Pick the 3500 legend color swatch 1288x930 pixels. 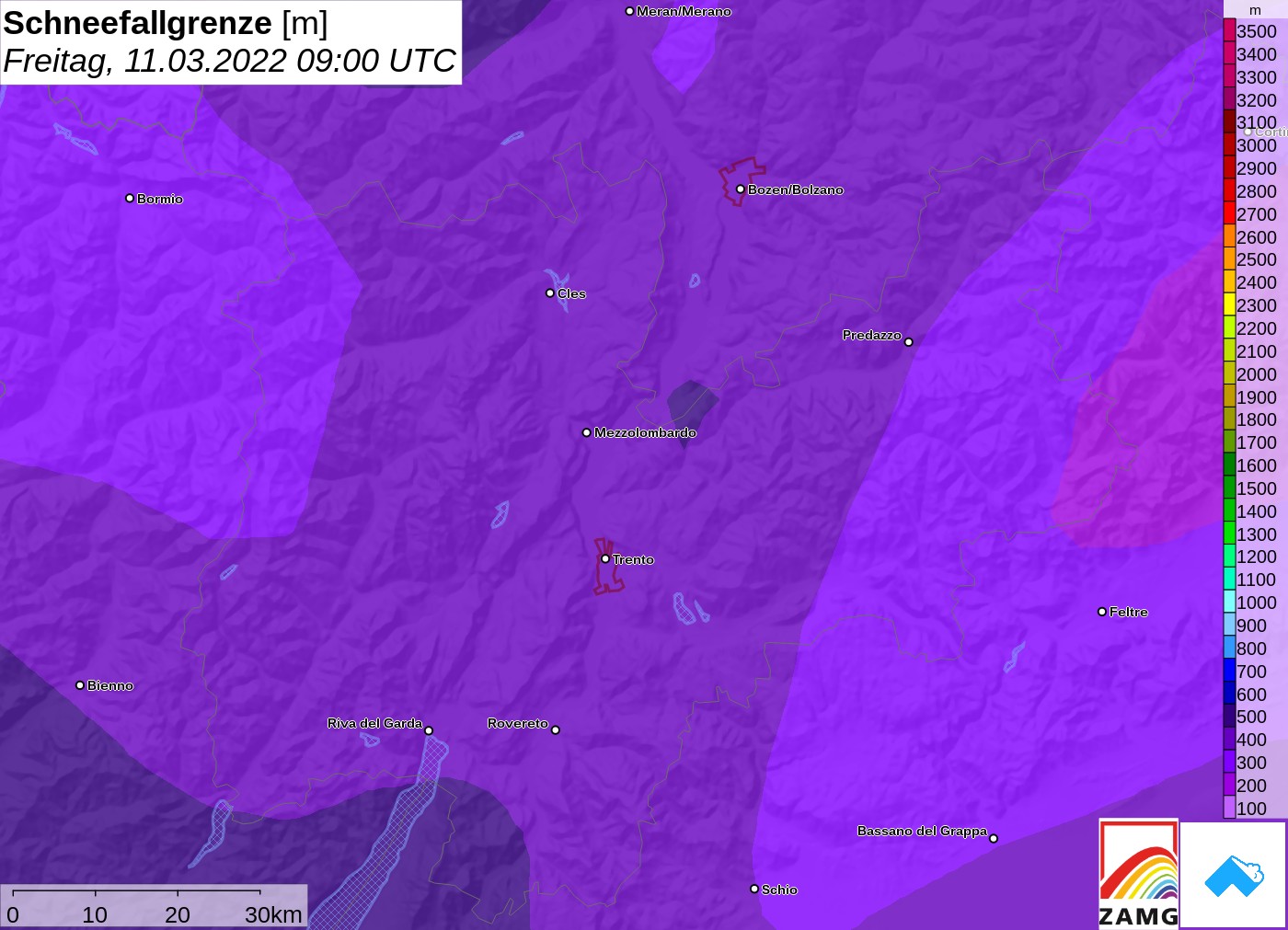coord(1229,30)
